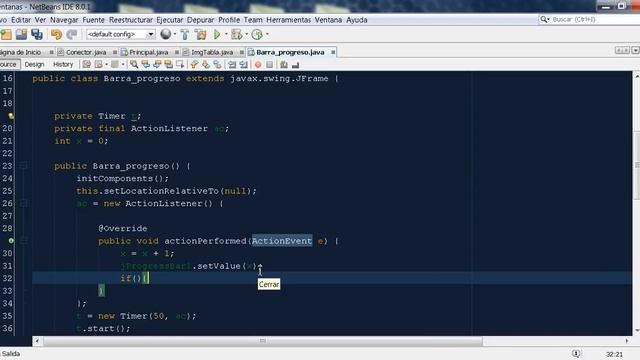
Task: Collapse code fold at actionPerformed line 29
Action: 24,241
